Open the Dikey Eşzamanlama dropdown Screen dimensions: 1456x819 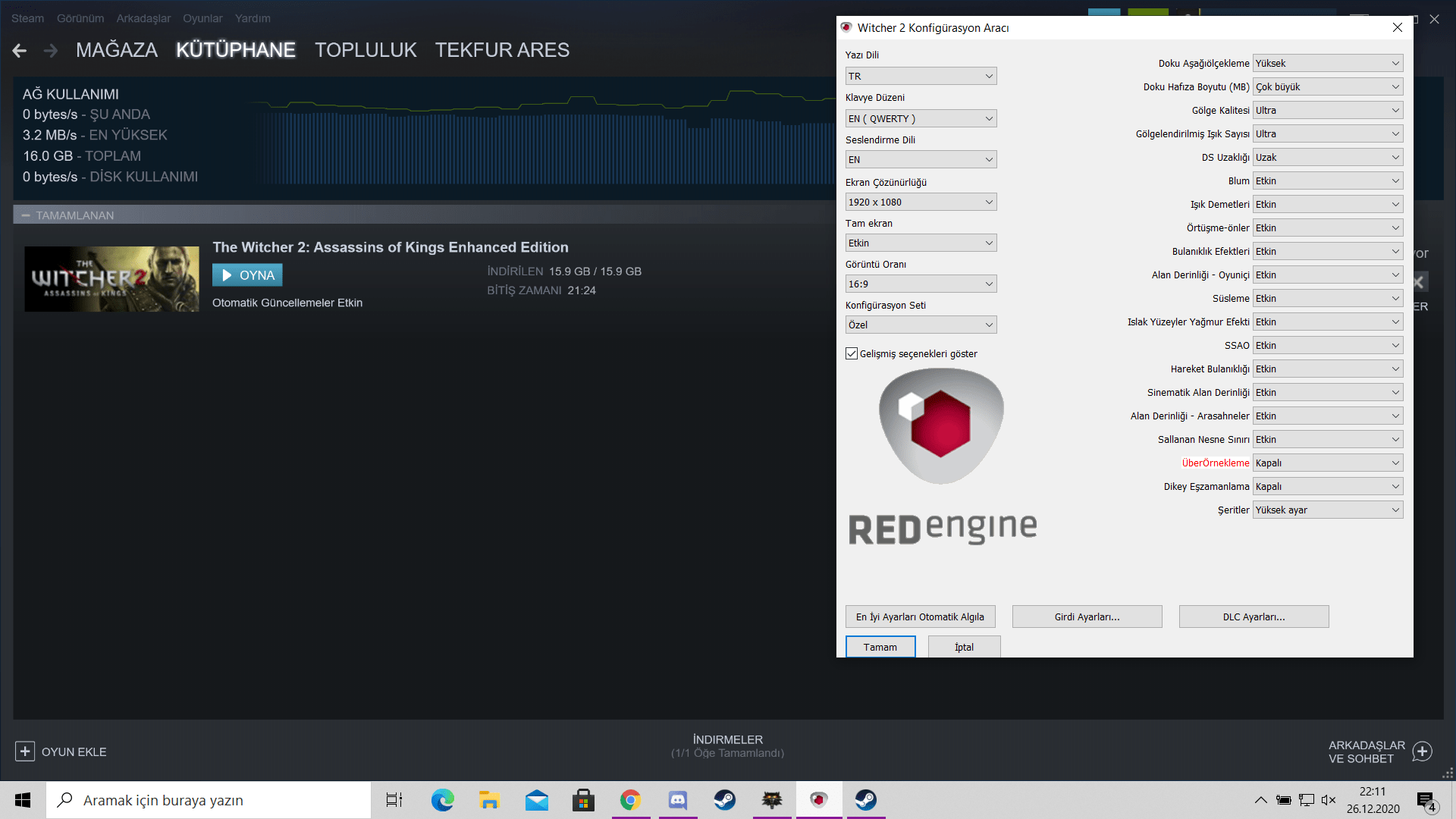click(1327, 486)
